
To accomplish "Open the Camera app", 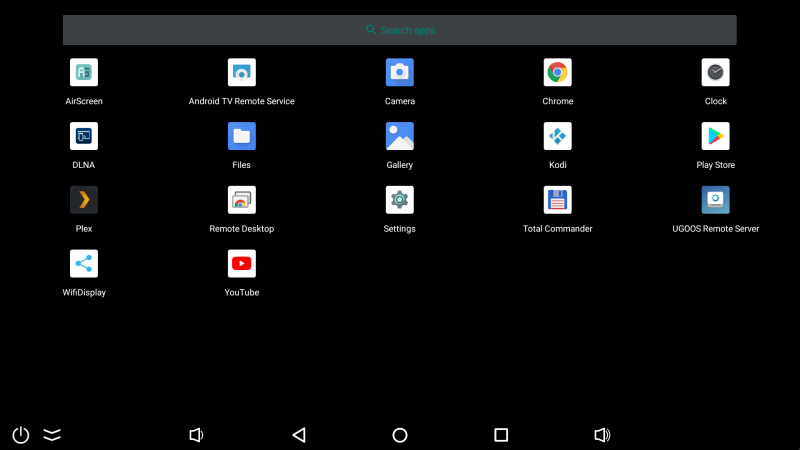I will tap(399, 72).
